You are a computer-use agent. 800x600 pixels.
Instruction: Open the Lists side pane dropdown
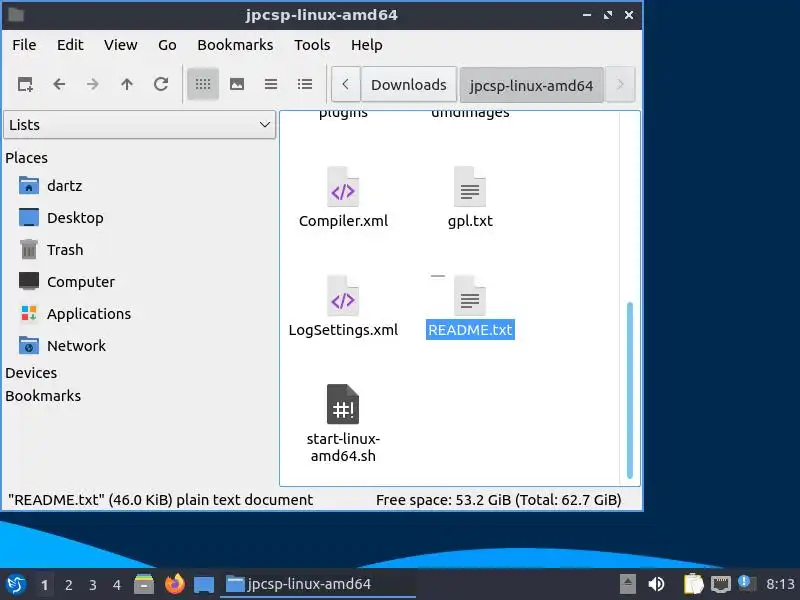[139, 124]
